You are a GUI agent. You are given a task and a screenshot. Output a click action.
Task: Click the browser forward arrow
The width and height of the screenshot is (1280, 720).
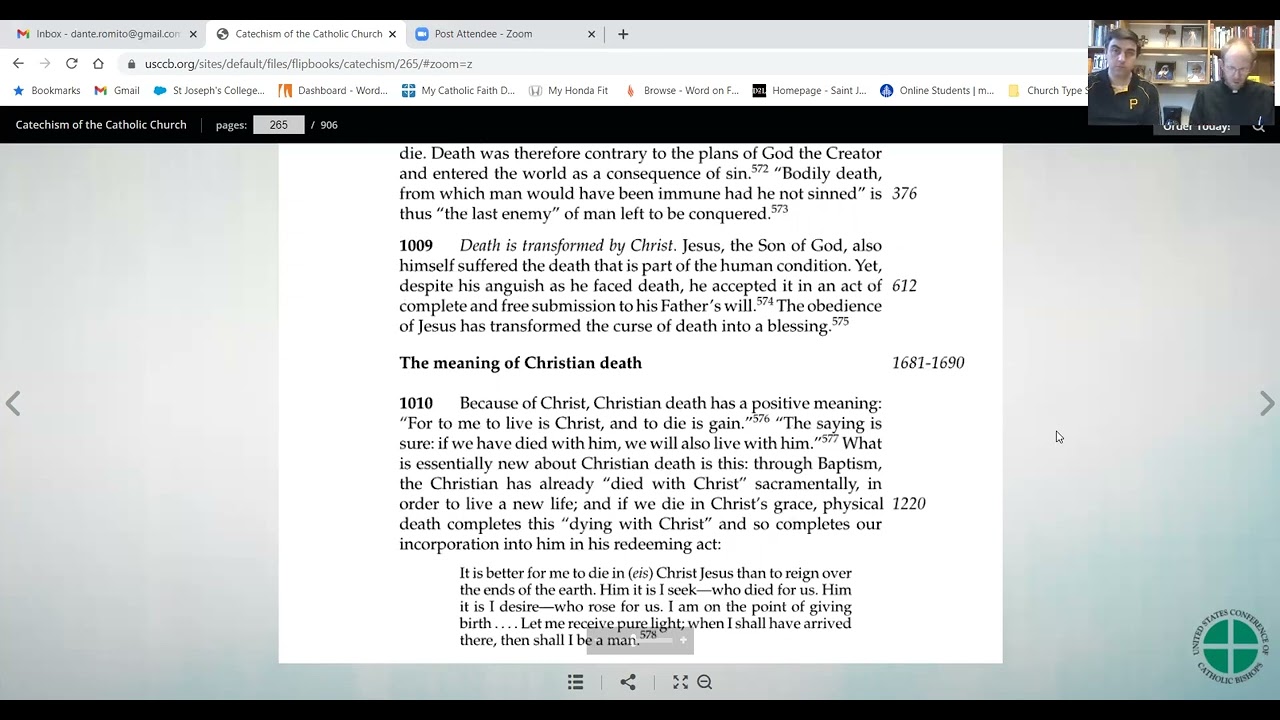[44, 63]
